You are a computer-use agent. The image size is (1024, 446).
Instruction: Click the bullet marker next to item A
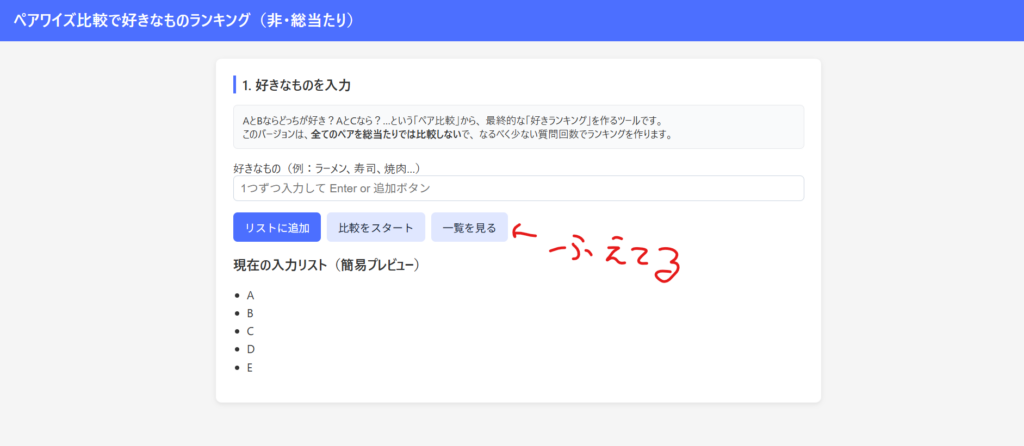[x=237, y=296]
